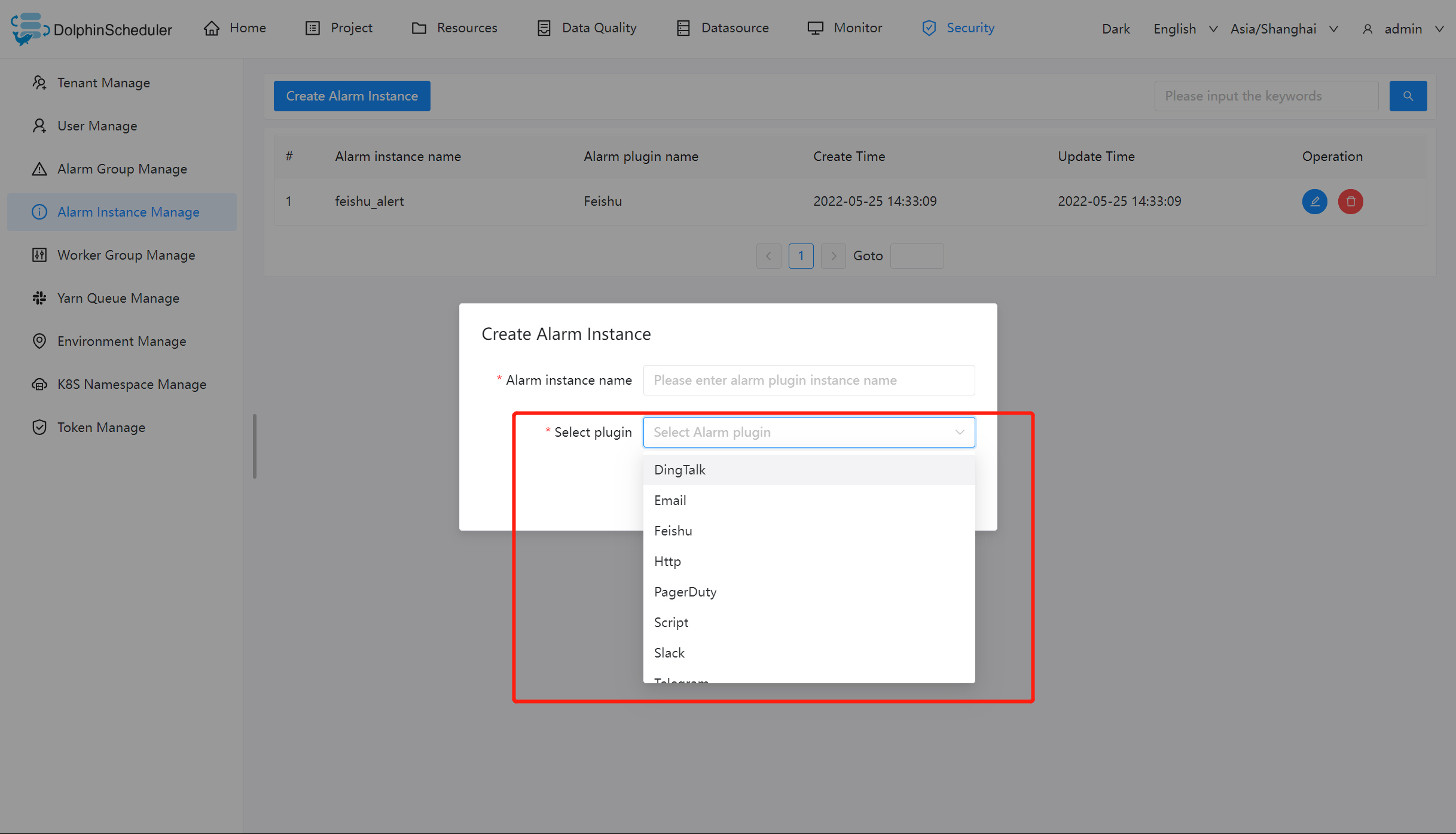Click the sidebar vertical scrollbar
This screenshot has width=1456, height=834.
(255, 446)
